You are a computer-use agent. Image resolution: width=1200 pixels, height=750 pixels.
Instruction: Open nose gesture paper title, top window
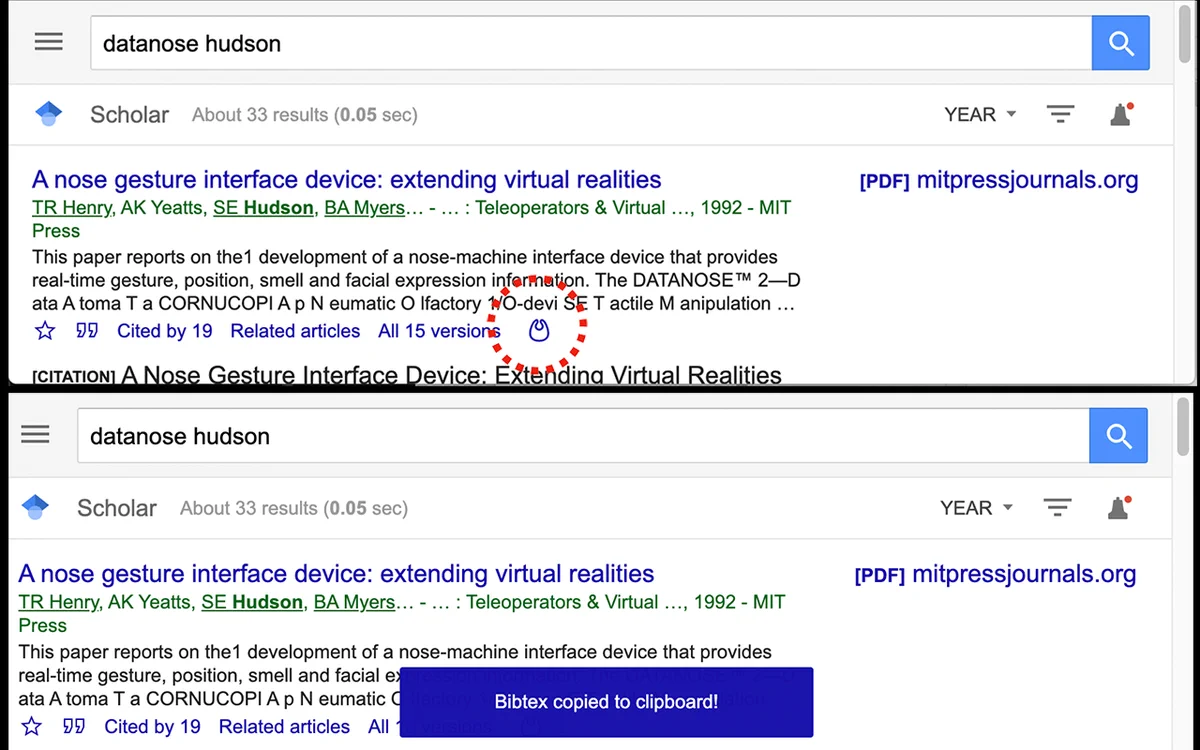pyautogui.click(x=347, y=180)
